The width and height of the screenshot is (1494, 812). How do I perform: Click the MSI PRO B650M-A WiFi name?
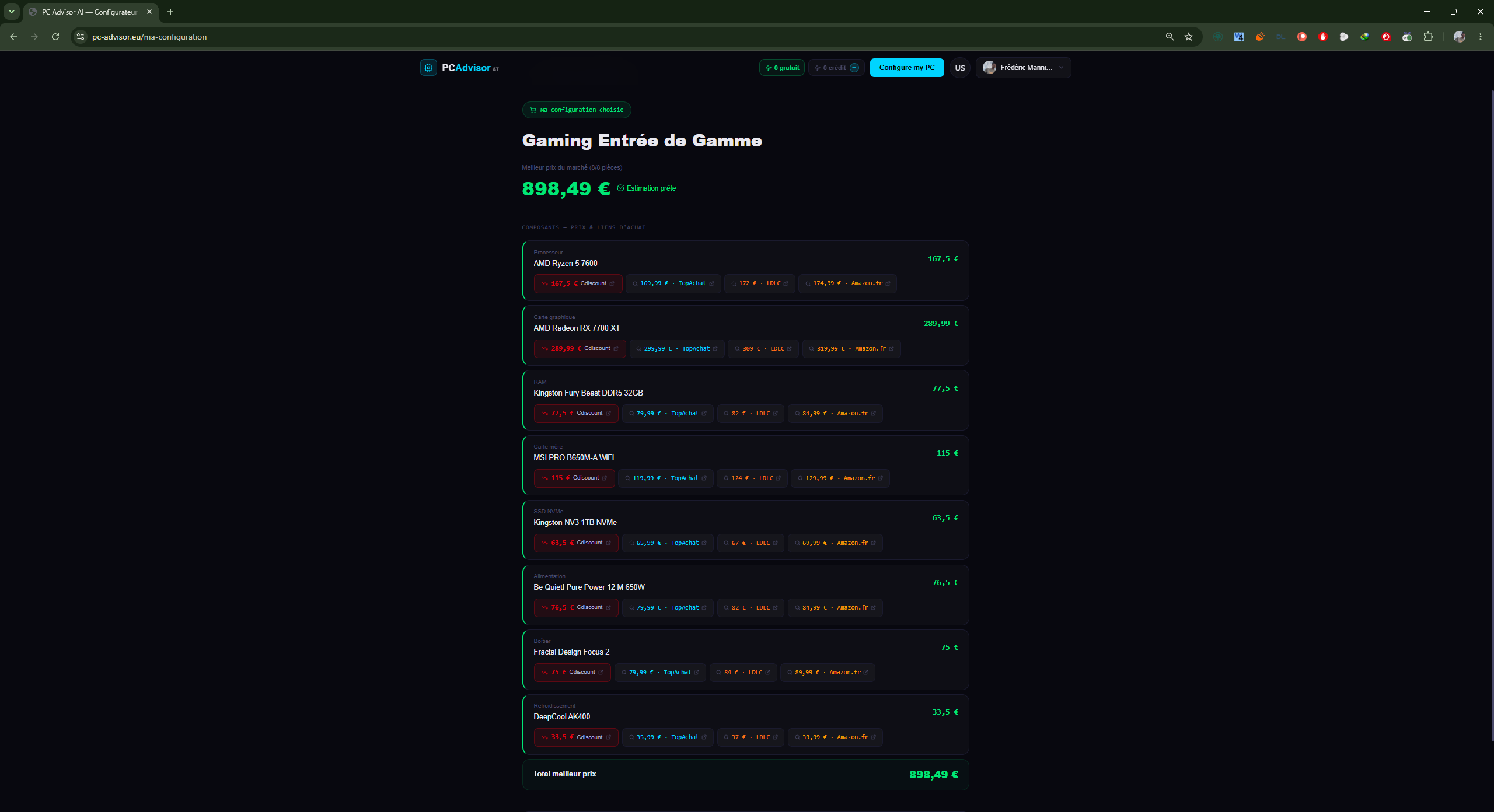[x=574, y=458]
